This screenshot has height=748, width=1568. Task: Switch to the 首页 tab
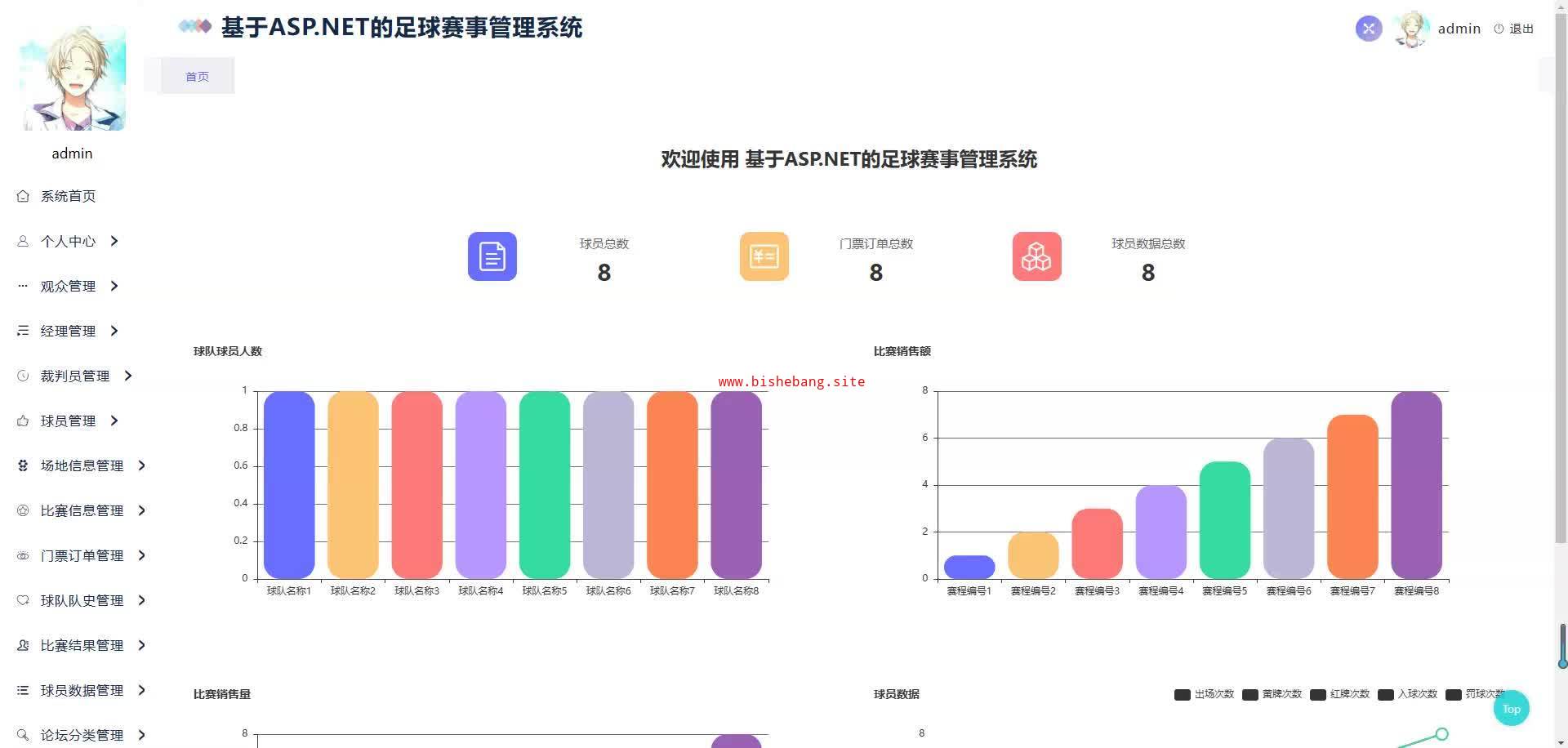click(x=197, y=76)
